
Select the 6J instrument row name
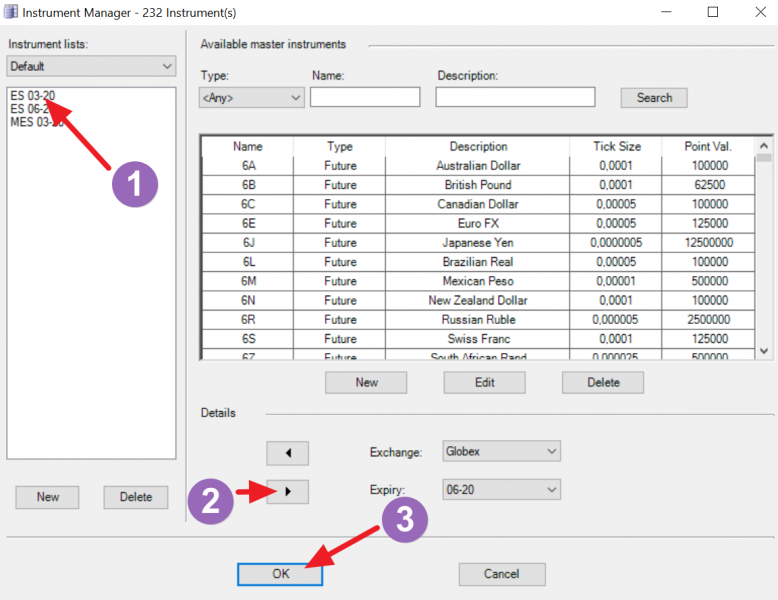[x=248, y=243]
